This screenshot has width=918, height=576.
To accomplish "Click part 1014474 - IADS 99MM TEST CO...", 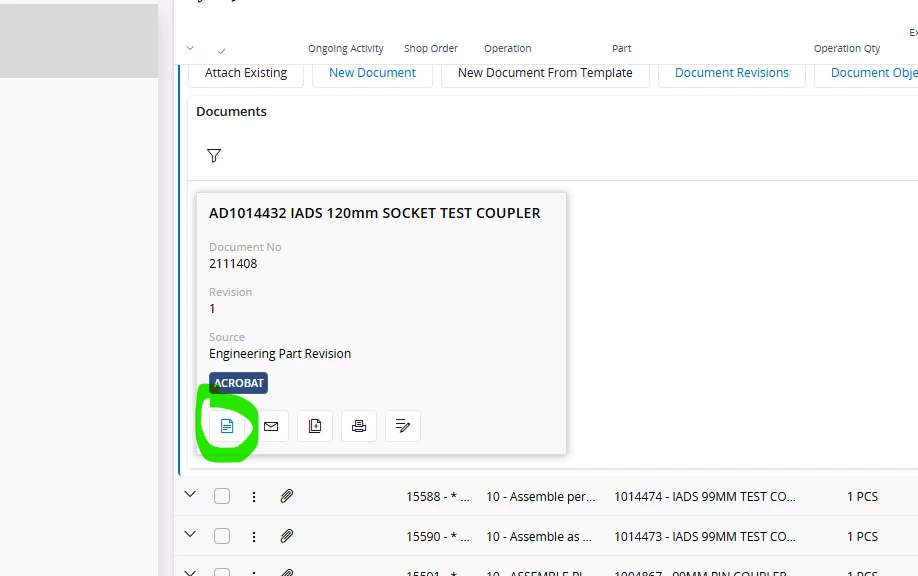I will coord(705,497).
